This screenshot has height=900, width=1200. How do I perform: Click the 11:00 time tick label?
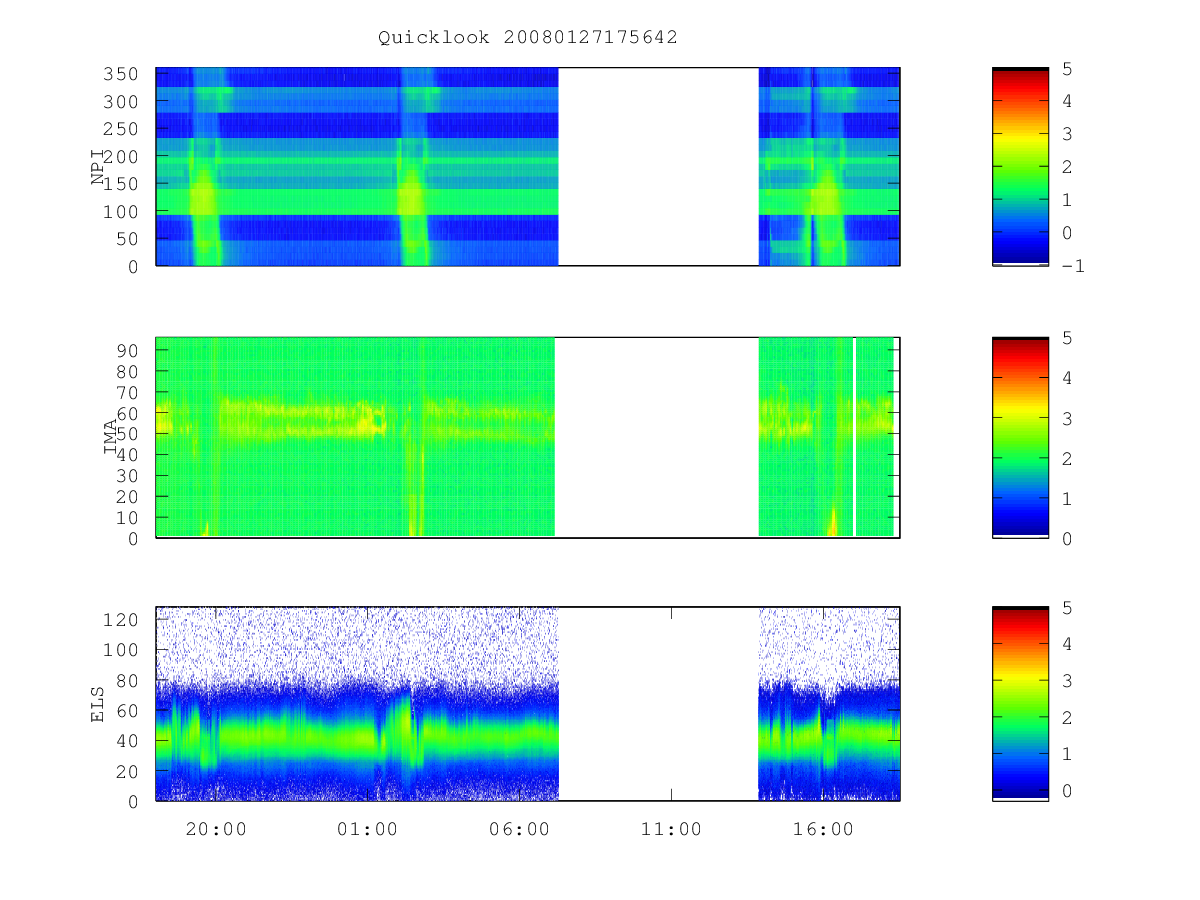[x=671, y=829]
